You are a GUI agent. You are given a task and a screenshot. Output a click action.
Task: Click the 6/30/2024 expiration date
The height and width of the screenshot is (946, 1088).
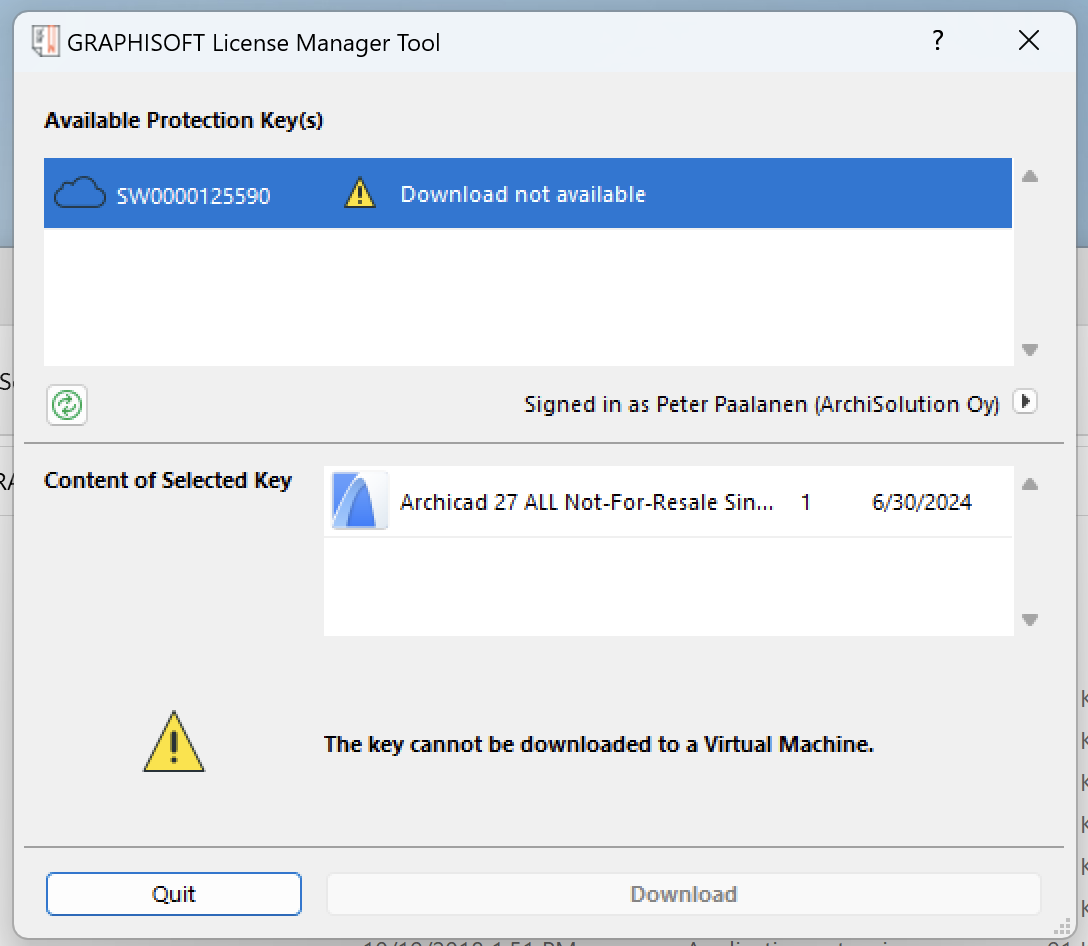(x=921, y=502)
